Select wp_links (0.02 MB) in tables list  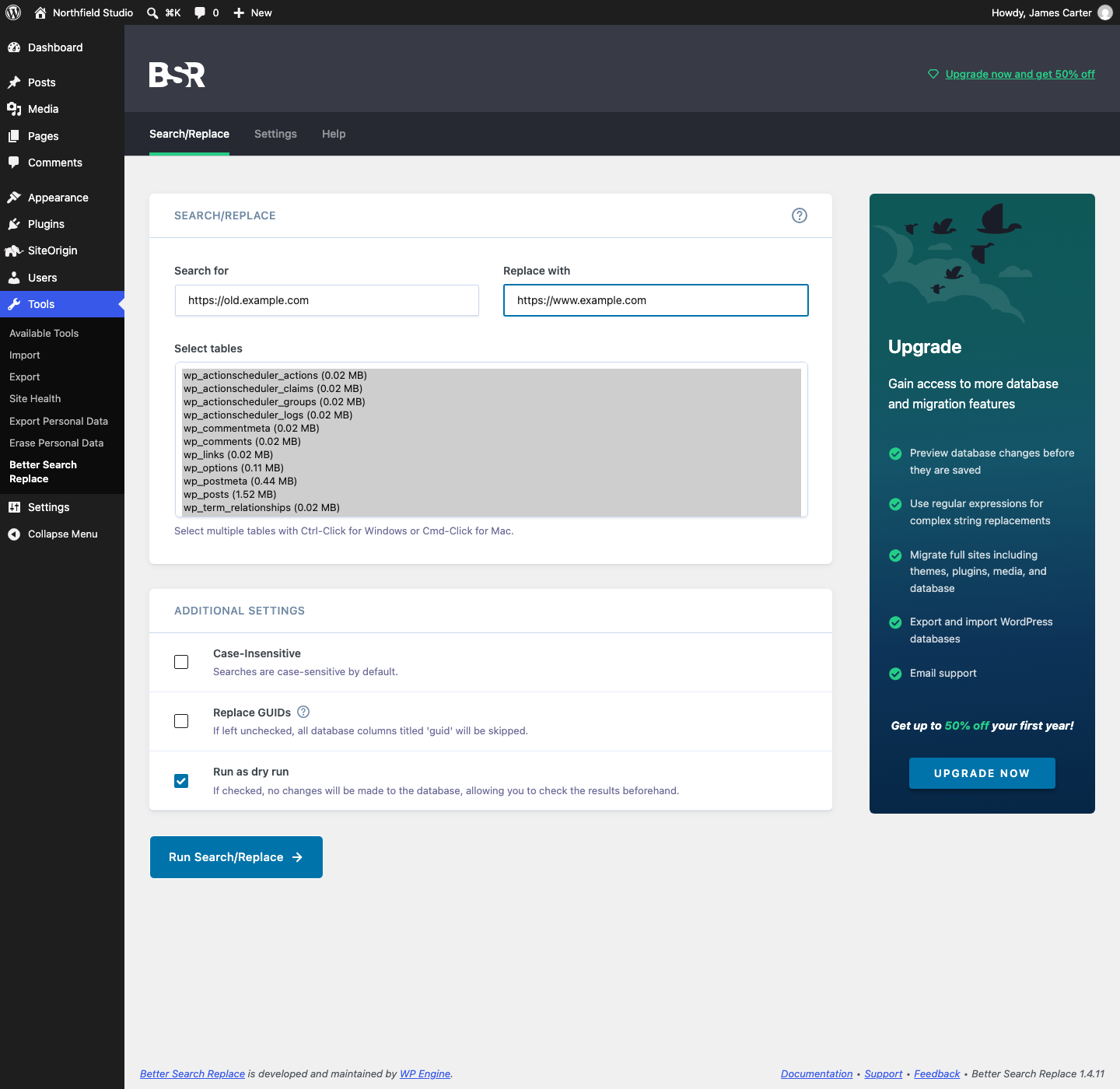pos(492,455)
